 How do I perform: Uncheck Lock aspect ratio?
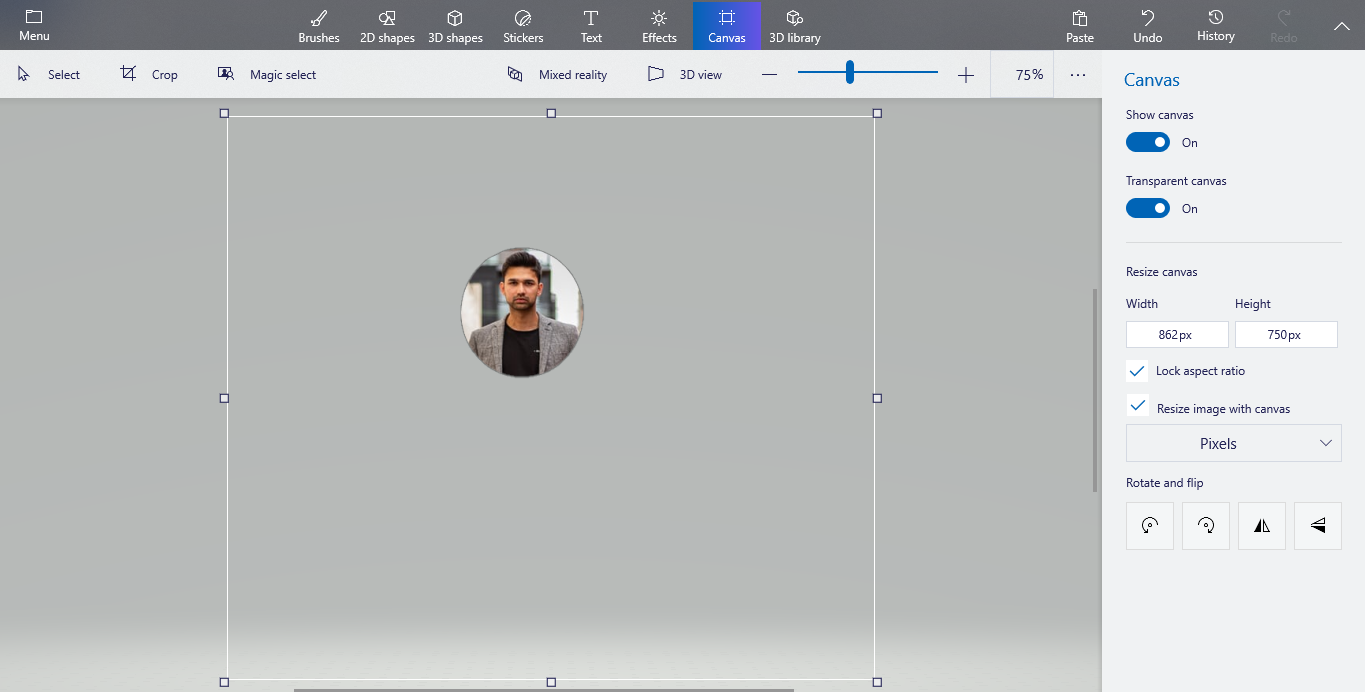tap(1136, 370)
